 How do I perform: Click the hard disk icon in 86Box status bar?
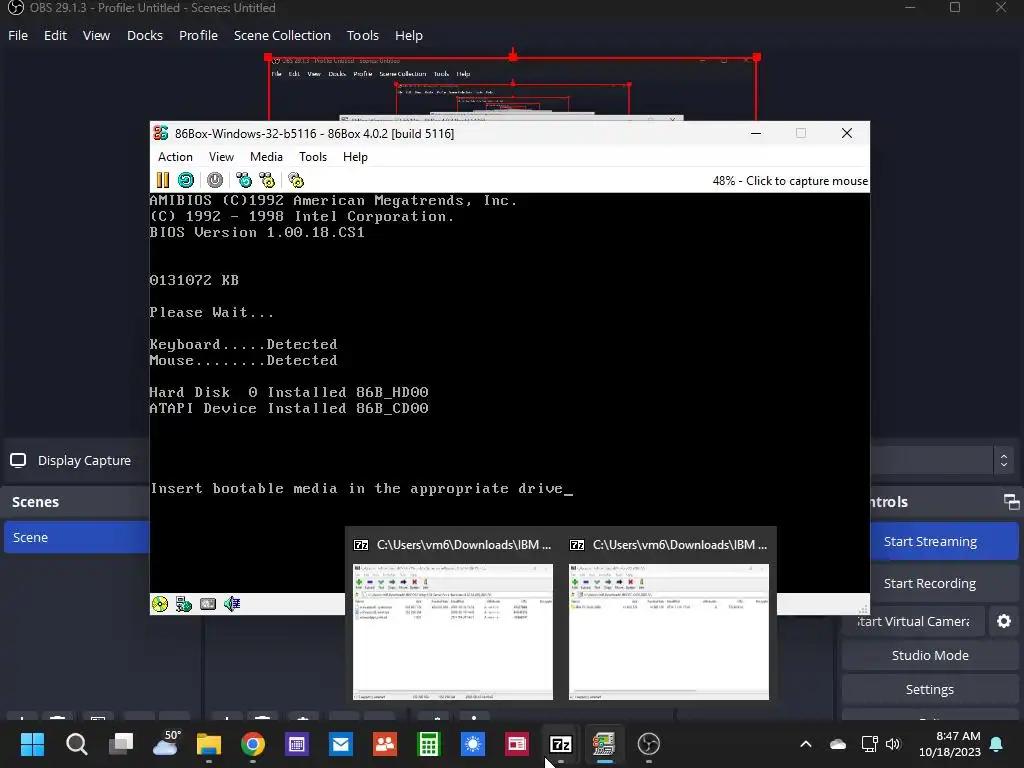click(208, 604)
